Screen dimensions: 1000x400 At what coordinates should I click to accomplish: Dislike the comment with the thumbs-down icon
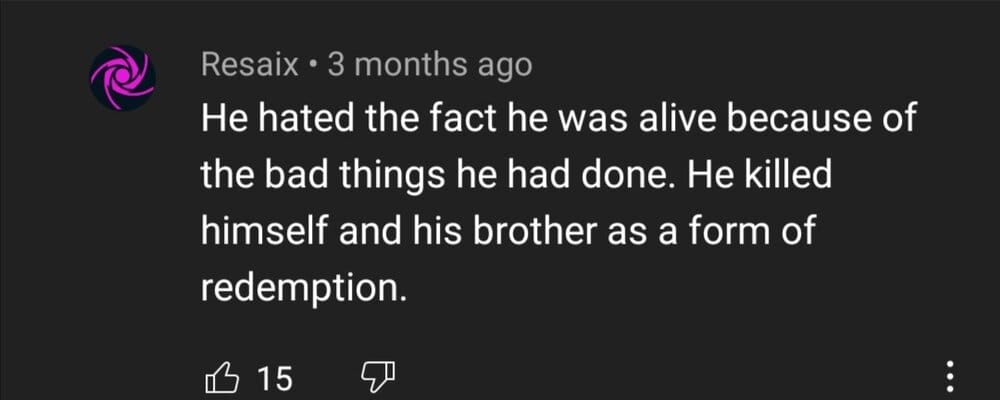pyautogui.click(x=378, y=378)
